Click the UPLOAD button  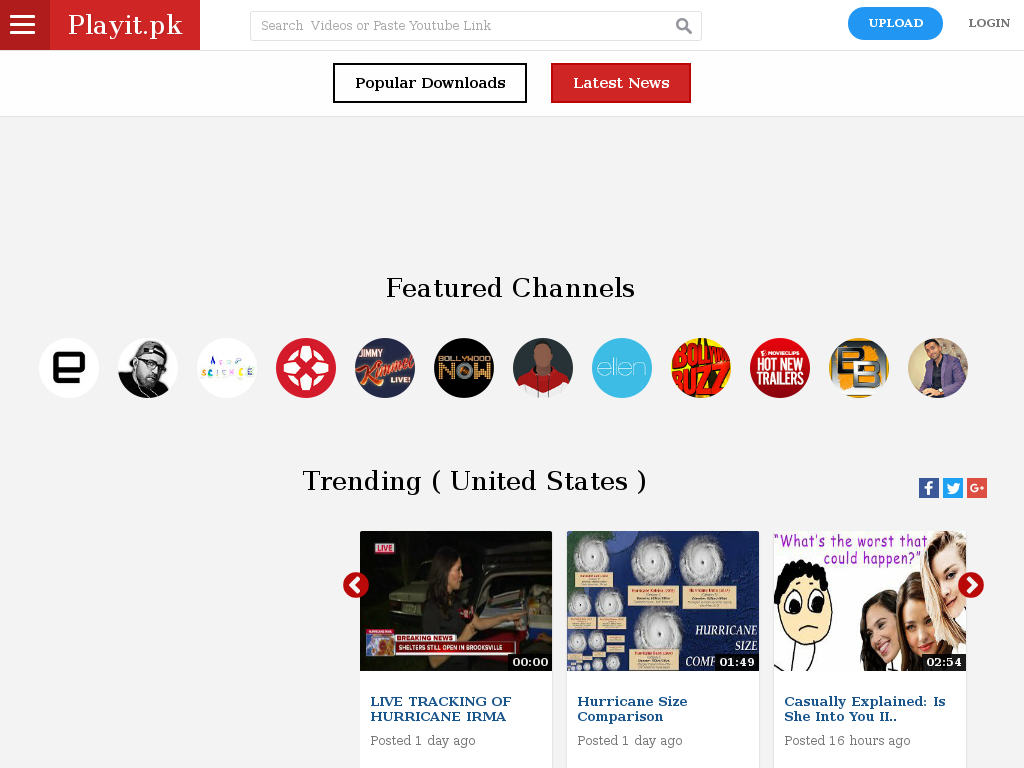click(x=895, y=24)
